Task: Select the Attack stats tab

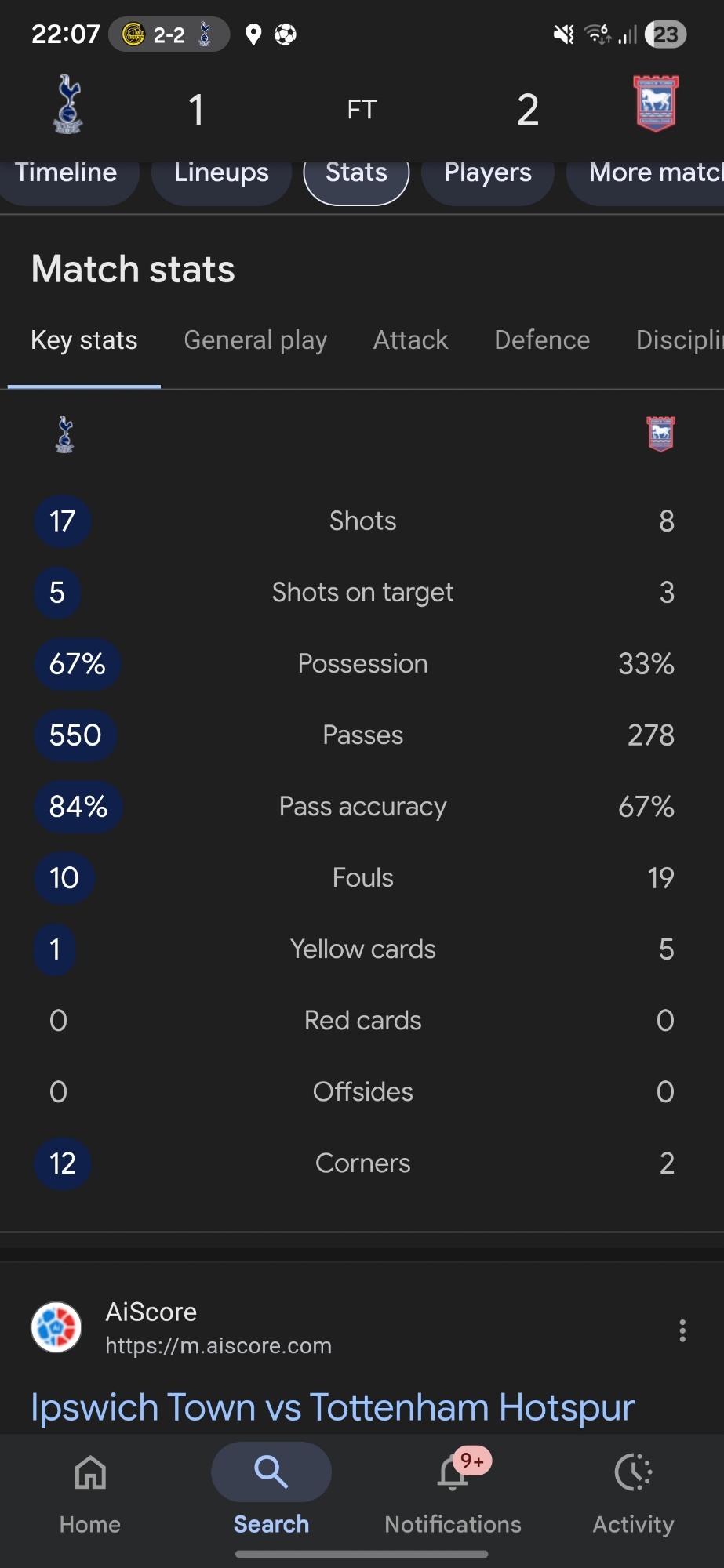Action: click(x=410, y=340)
